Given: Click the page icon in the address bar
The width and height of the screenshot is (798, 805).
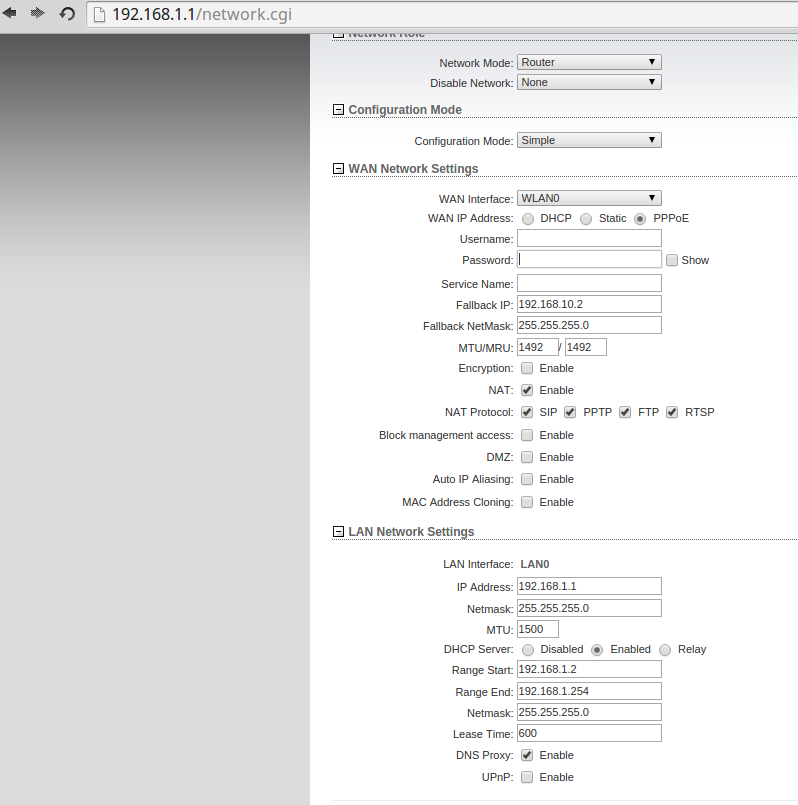Looking at the screenshot, I should pos(99,14).
